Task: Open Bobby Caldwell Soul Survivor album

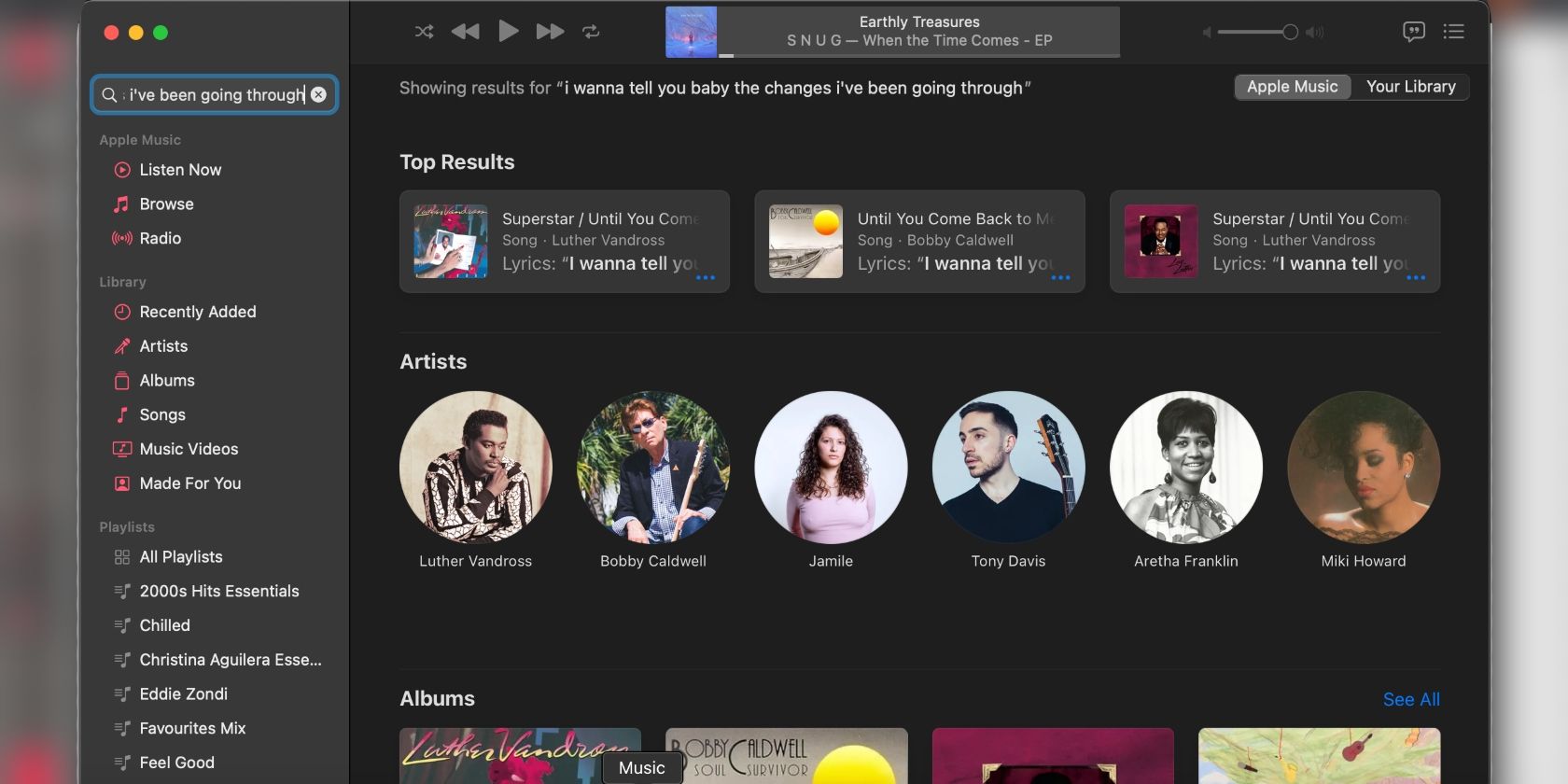Action: [787, 756]
